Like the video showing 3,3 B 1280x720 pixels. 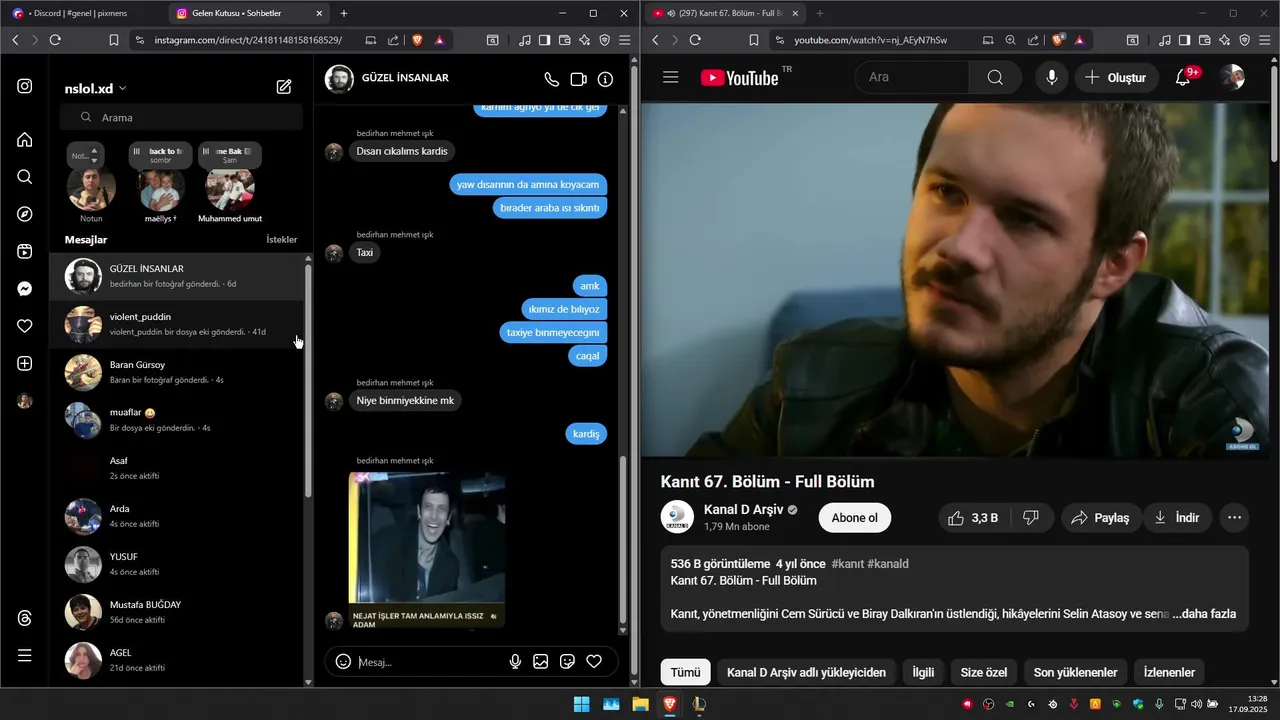(x=974, y=518)
